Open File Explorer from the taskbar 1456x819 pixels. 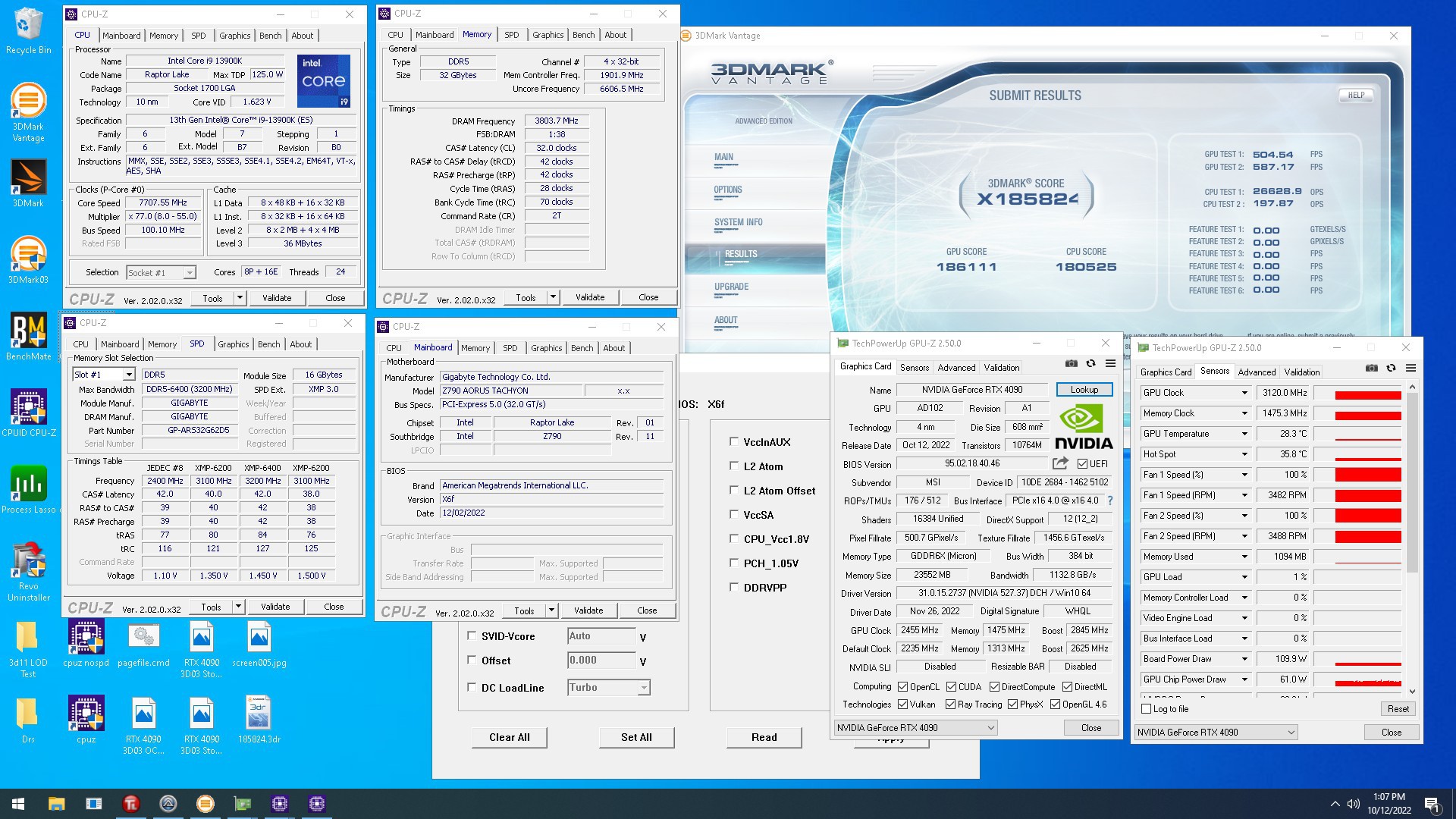[56, 804]
